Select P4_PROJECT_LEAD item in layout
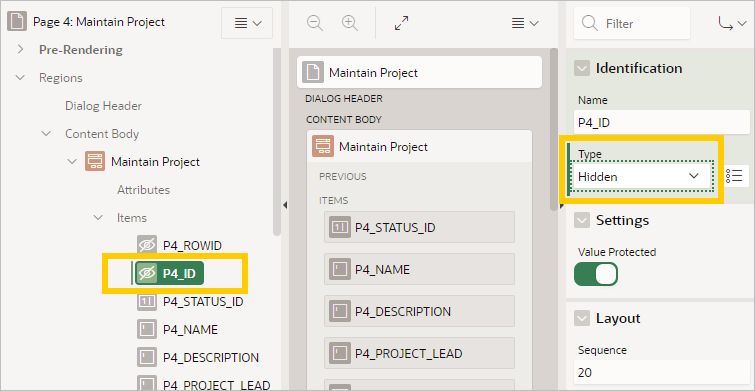Screen dimensions: 755x391 click(419, 353)
